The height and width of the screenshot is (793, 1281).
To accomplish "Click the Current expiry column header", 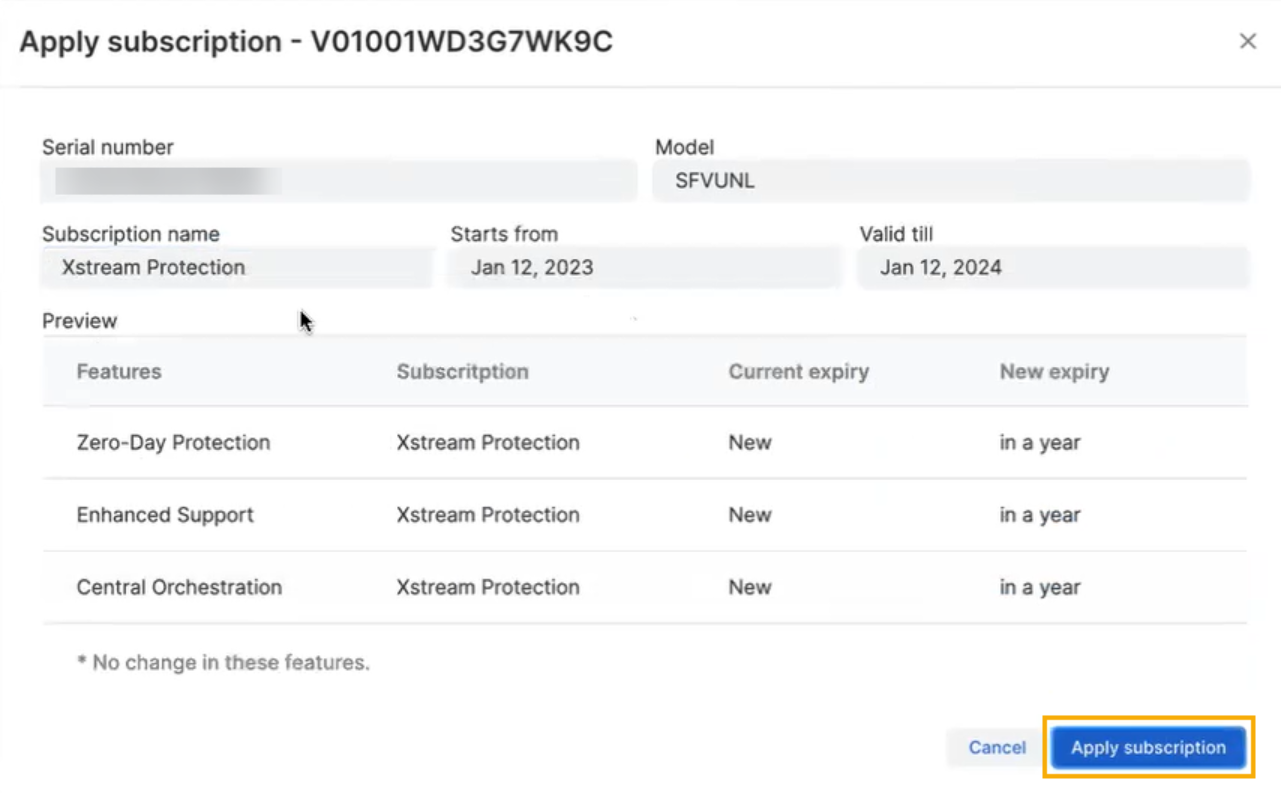I will 798,371.
